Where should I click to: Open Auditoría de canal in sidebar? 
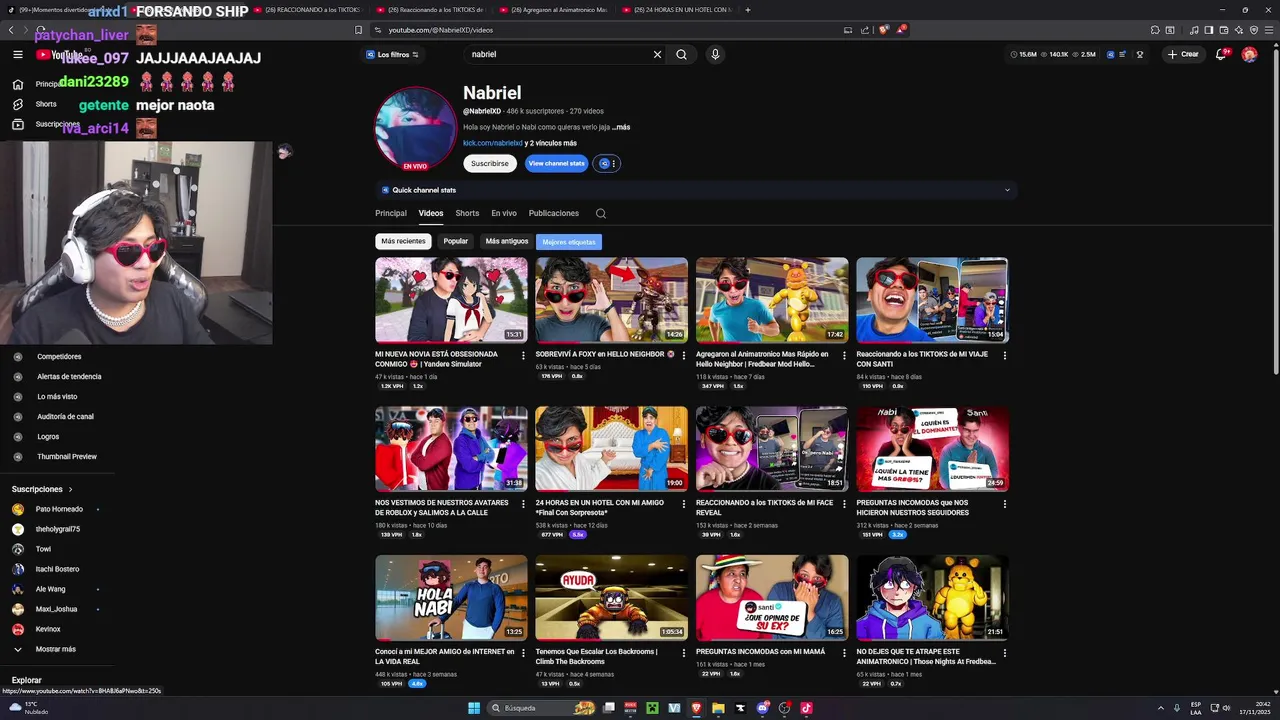(65, 416)
